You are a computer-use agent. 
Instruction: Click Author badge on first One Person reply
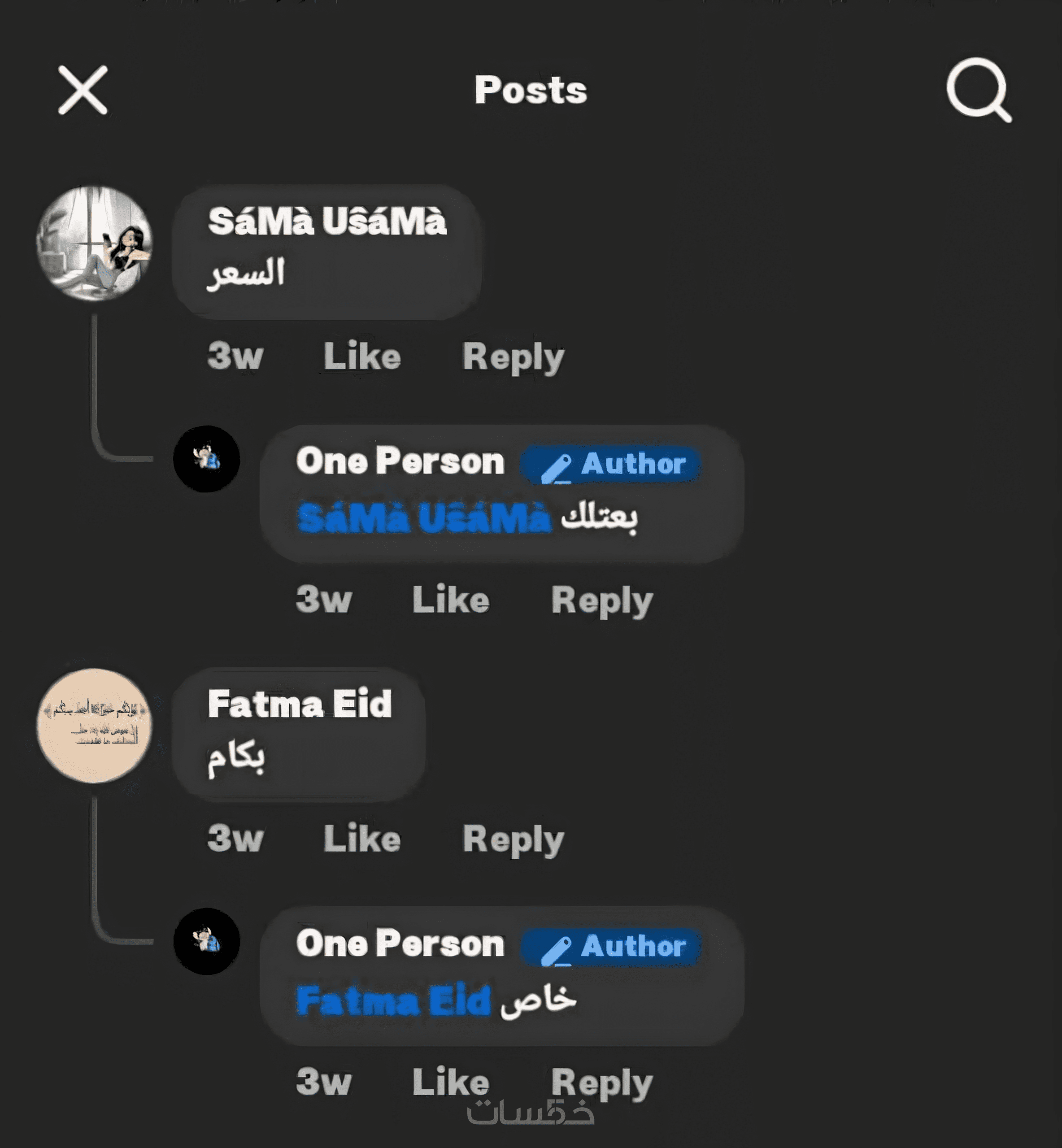coord(611,464)
